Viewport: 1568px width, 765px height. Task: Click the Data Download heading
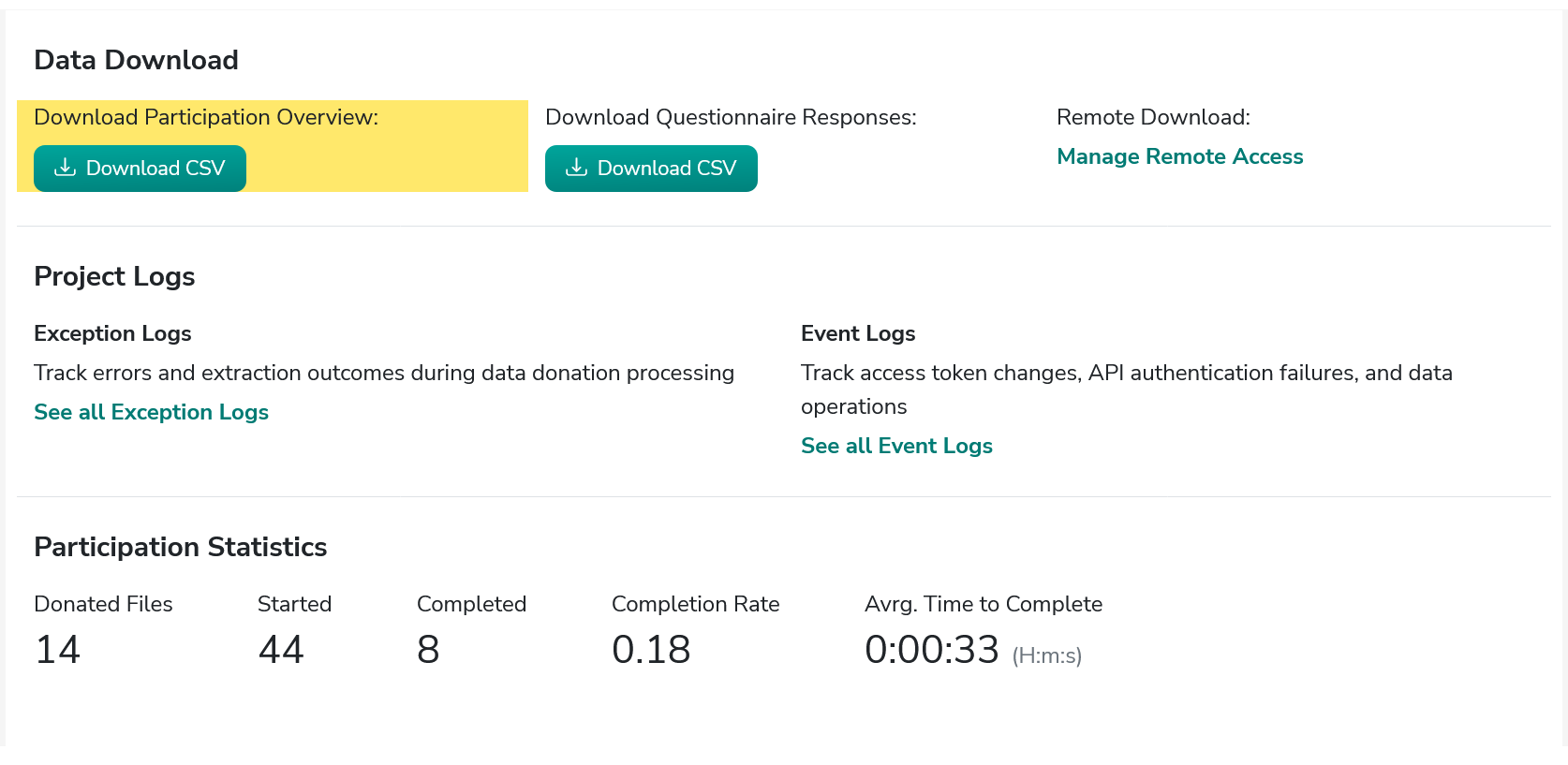[x=136, y=60]
